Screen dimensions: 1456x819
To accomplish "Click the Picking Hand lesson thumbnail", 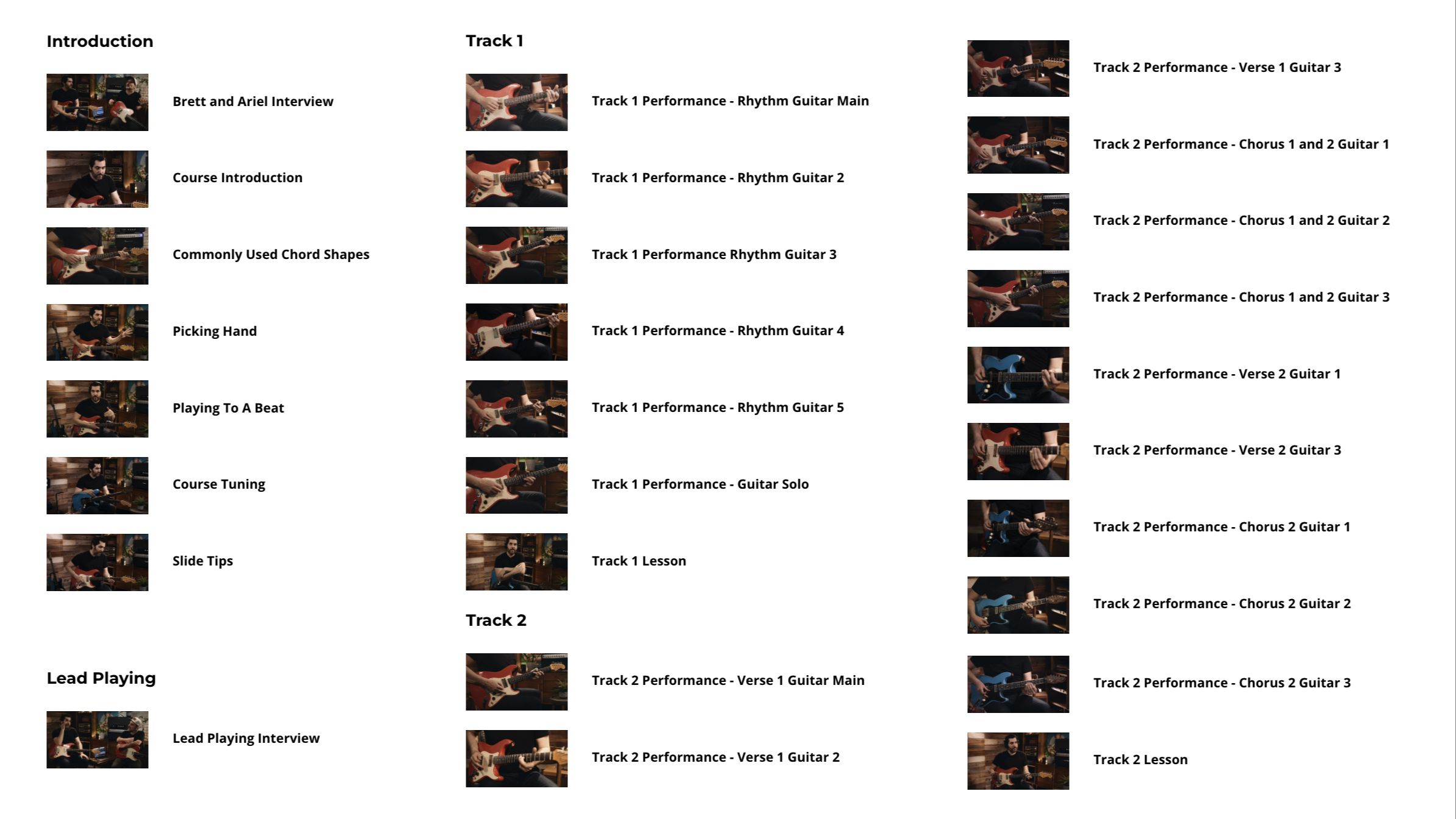I will (97, 332).
